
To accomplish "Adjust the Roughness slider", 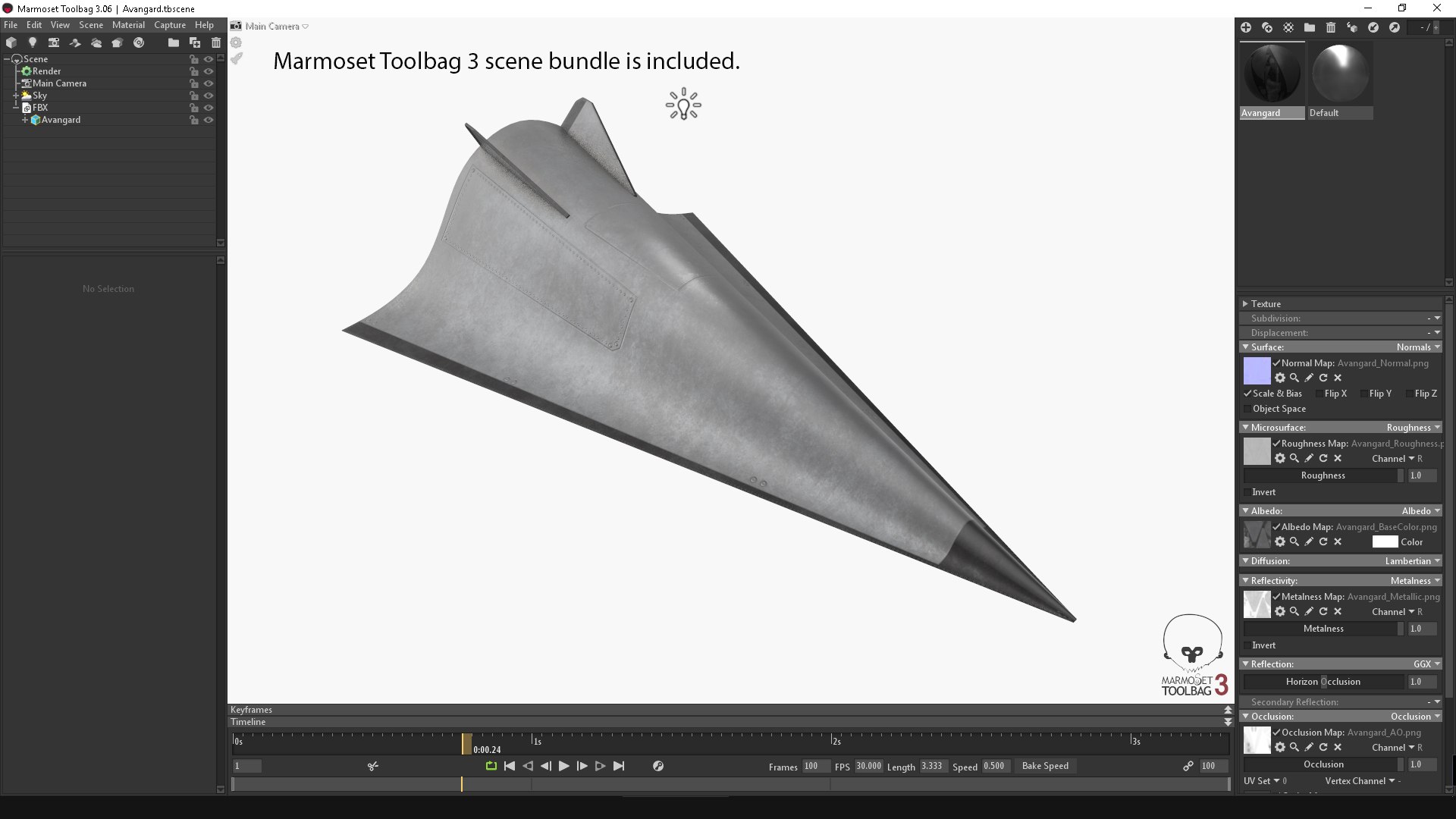I will (x=1323, y=475).
